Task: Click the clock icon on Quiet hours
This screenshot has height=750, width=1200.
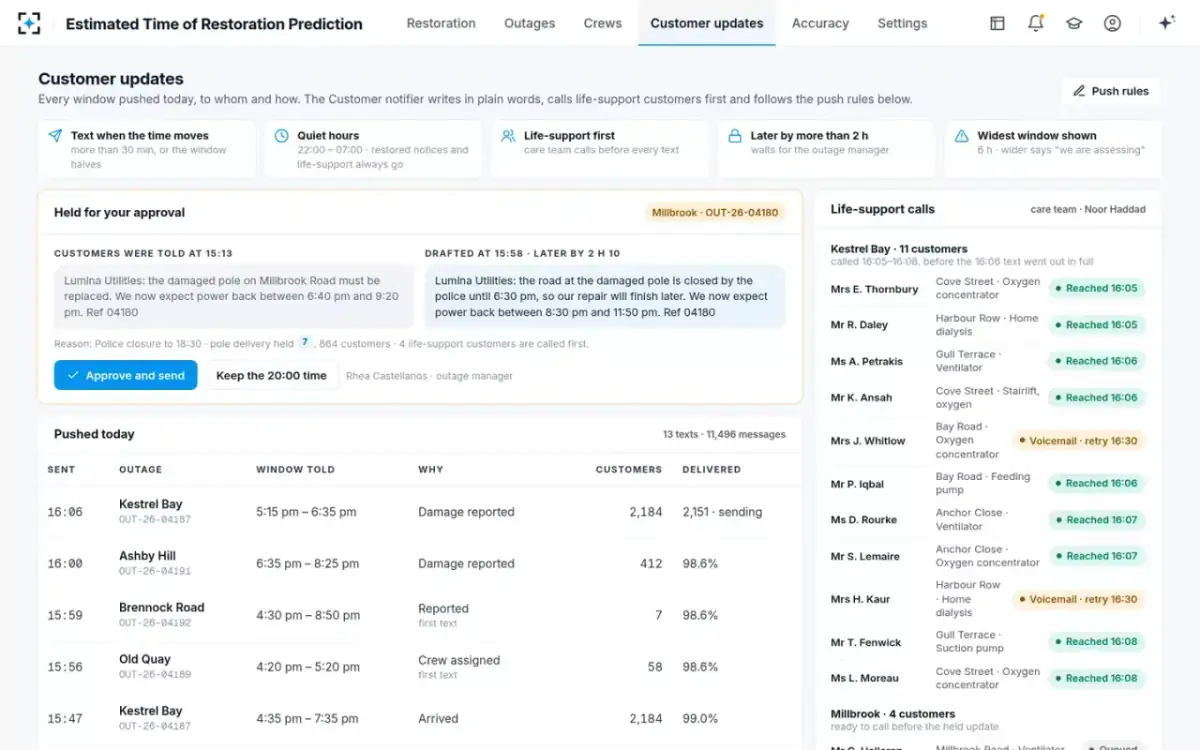Action: click(x=282, y=136)
